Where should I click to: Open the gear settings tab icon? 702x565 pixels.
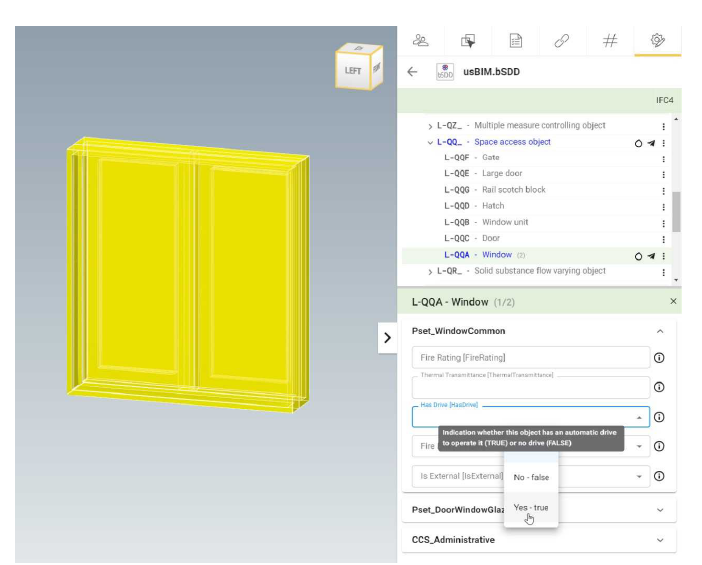click(657, 40)
